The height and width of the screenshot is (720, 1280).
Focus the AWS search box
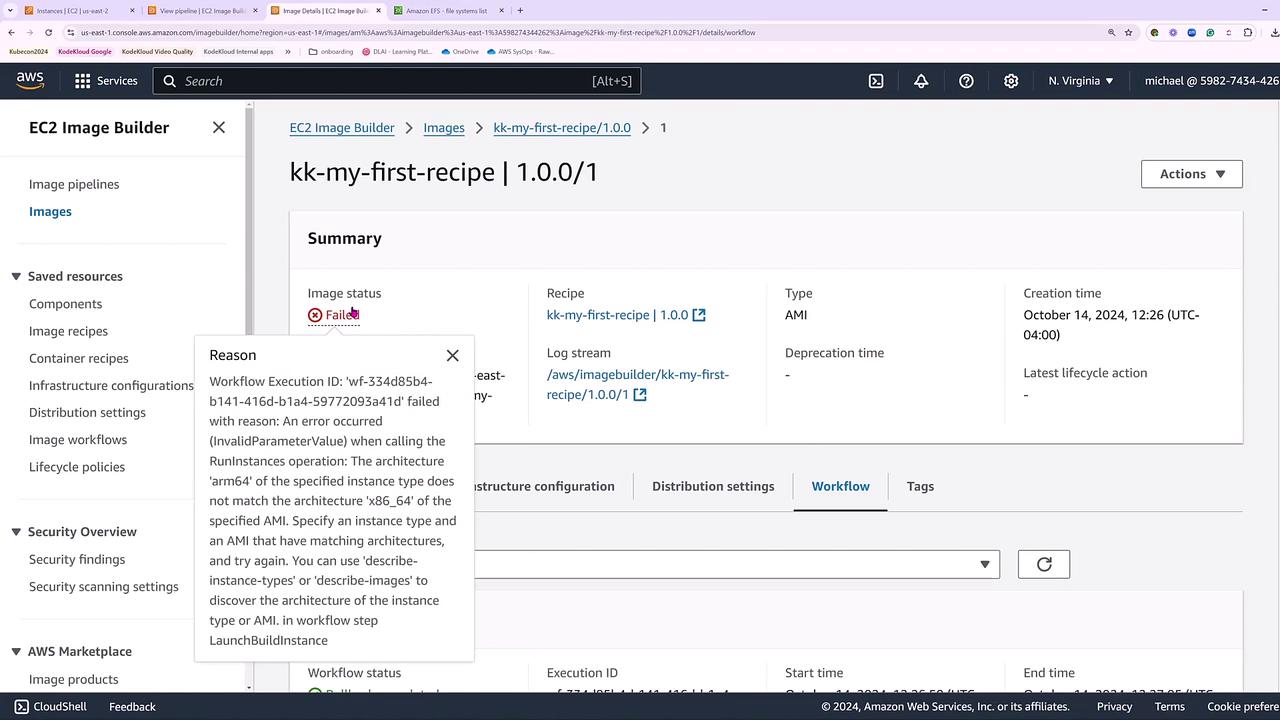[x=397, y=81]
